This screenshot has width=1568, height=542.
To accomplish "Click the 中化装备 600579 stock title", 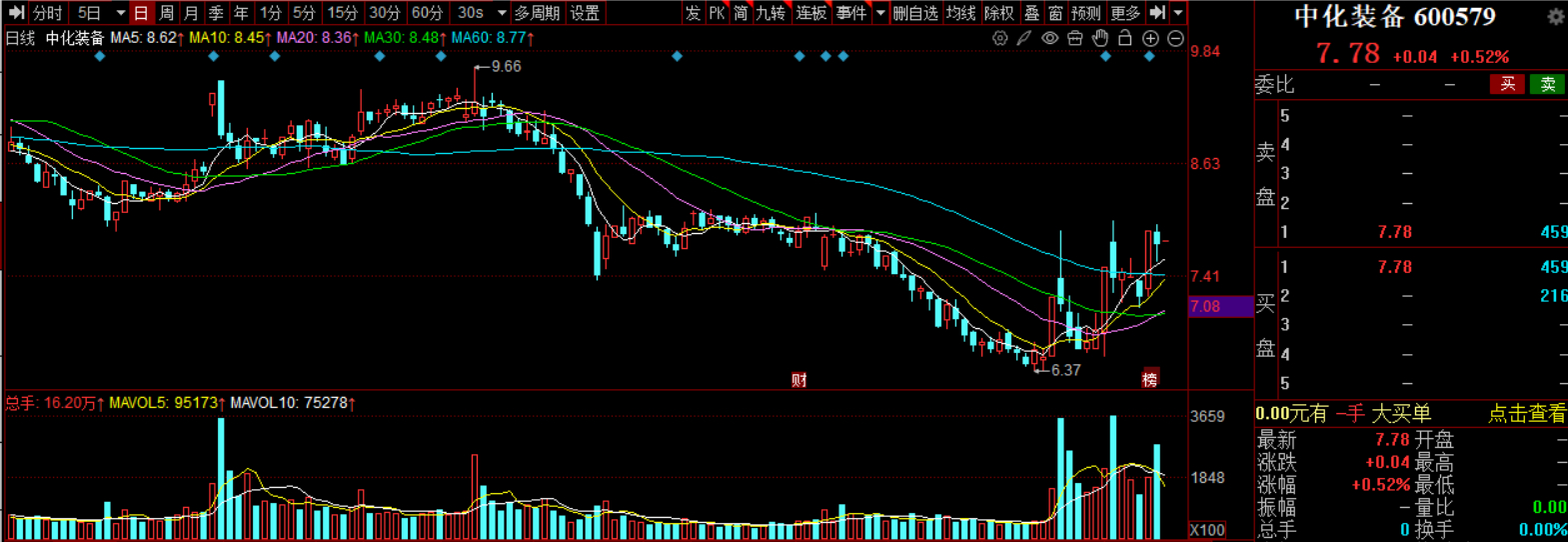I will pyautogui.click(x=1395, y=17).
